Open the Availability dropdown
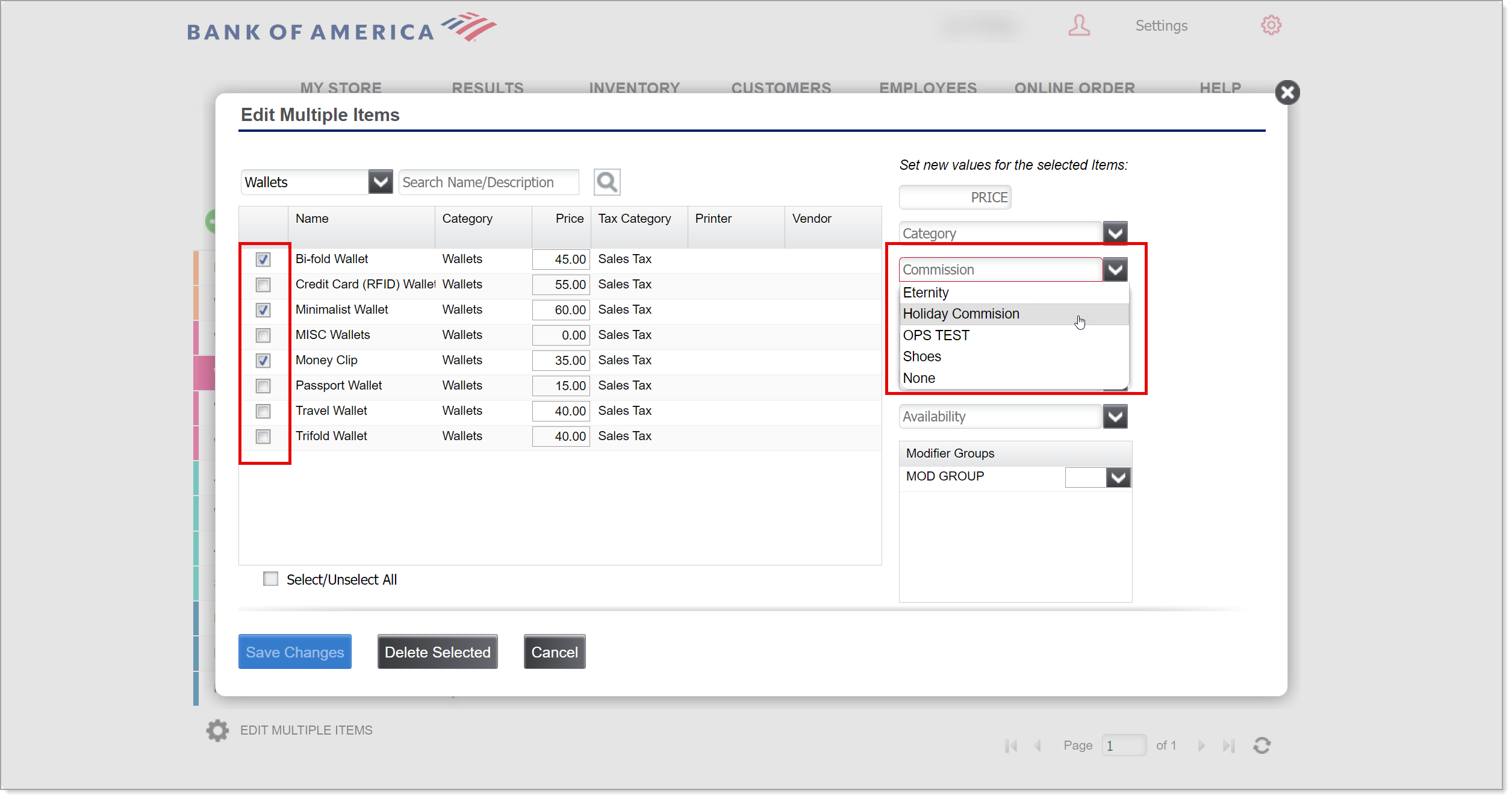Image resolution: width=1512 pixels, height=799 pixels. [x=1117, y=416]
